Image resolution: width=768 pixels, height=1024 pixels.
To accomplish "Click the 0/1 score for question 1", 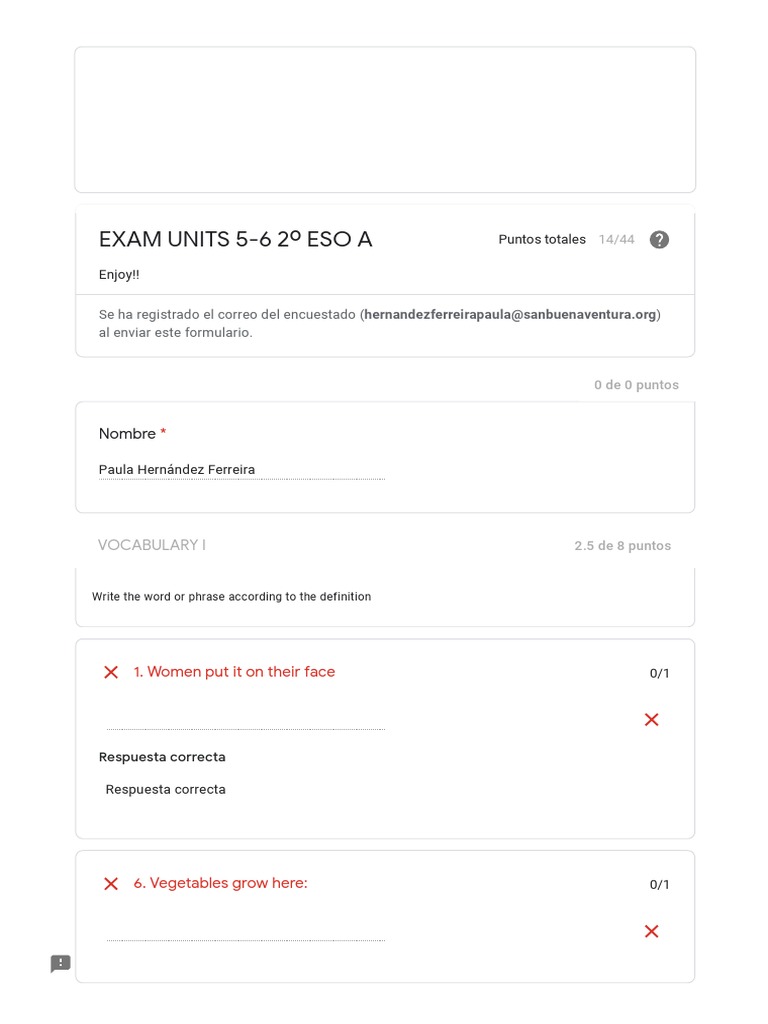I will click(x=660, y=673).
